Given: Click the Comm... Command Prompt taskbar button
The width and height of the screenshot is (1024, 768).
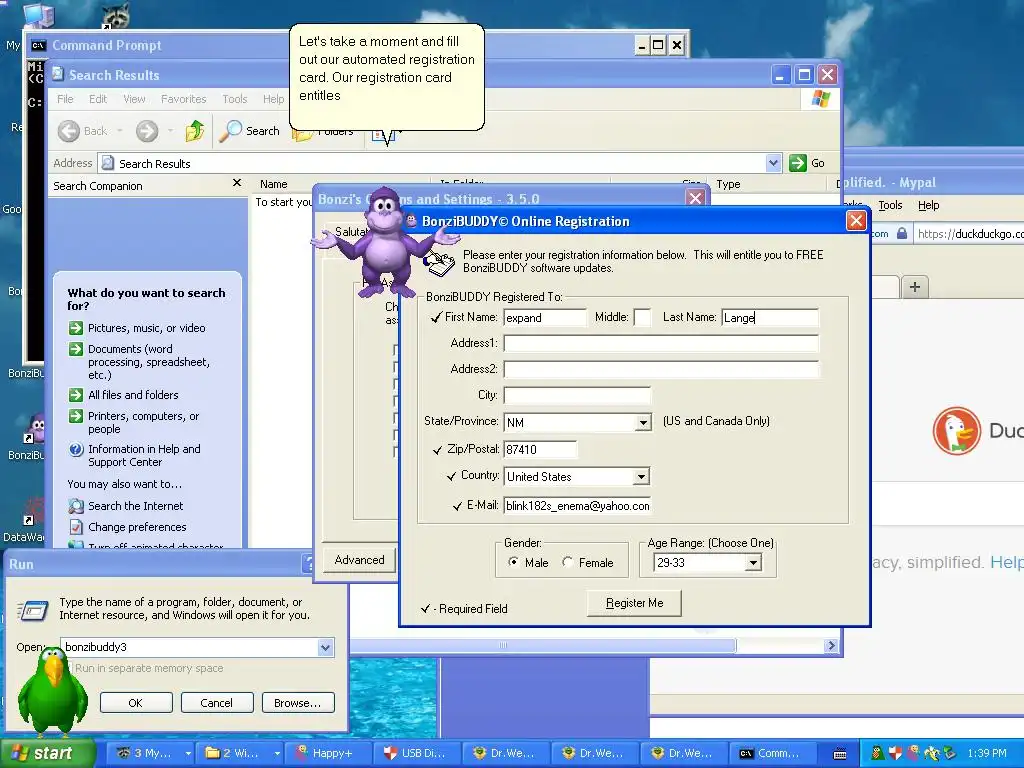Looking at the screenshot, I should pos(775,753).
